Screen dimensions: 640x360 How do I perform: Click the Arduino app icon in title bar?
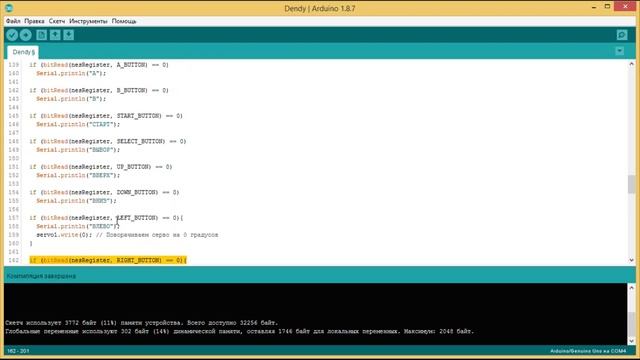[x=9, y=8]
